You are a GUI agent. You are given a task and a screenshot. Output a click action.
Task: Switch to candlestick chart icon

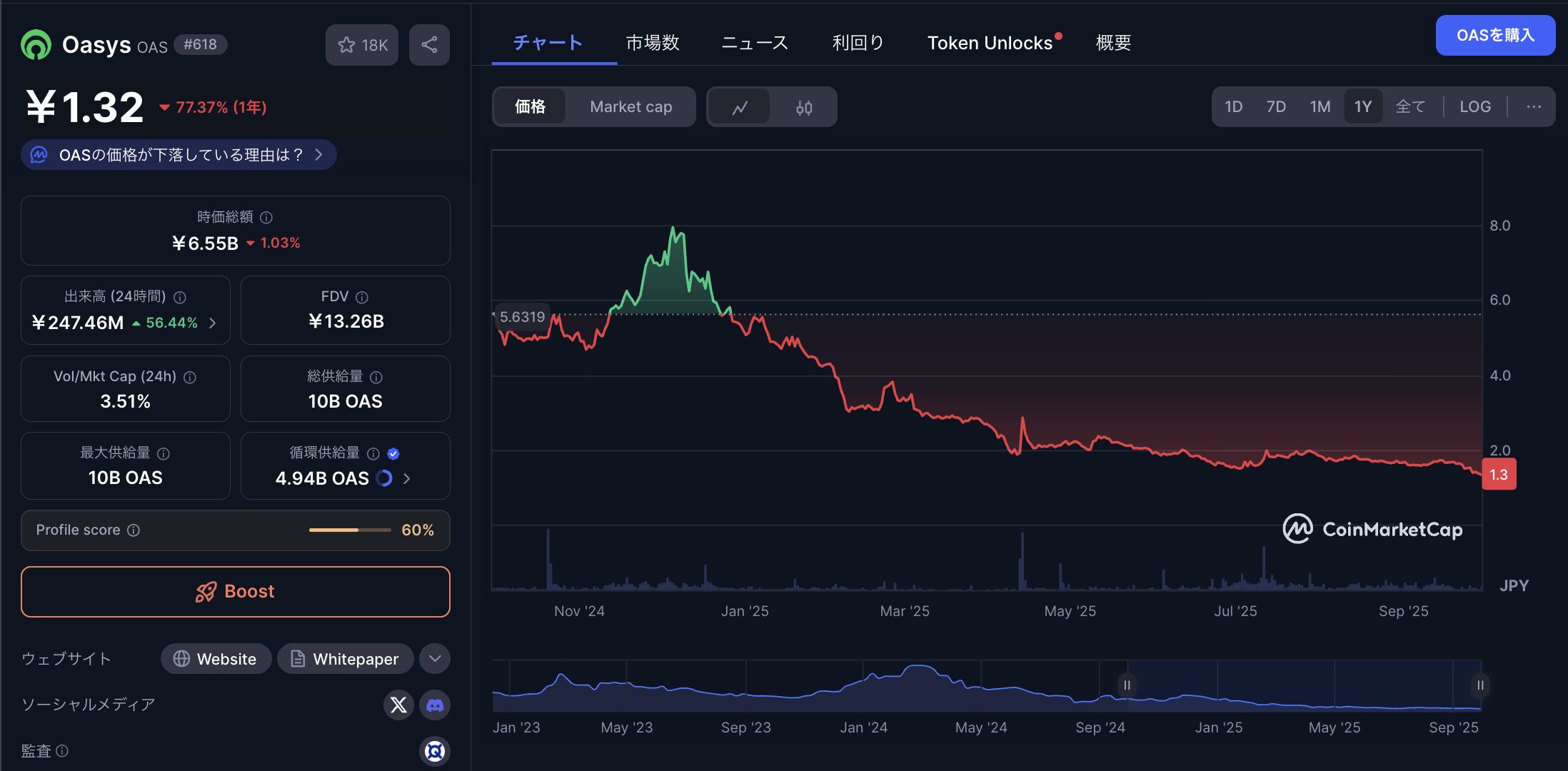click(804, 107)
